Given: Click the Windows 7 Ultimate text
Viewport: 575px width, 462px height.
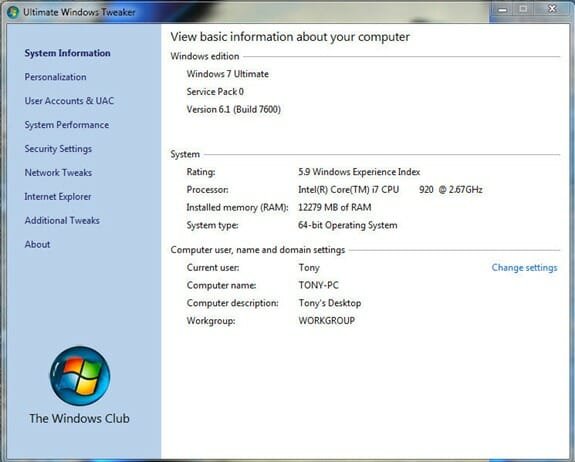Looking at the screenshot, I should [228, 74].
